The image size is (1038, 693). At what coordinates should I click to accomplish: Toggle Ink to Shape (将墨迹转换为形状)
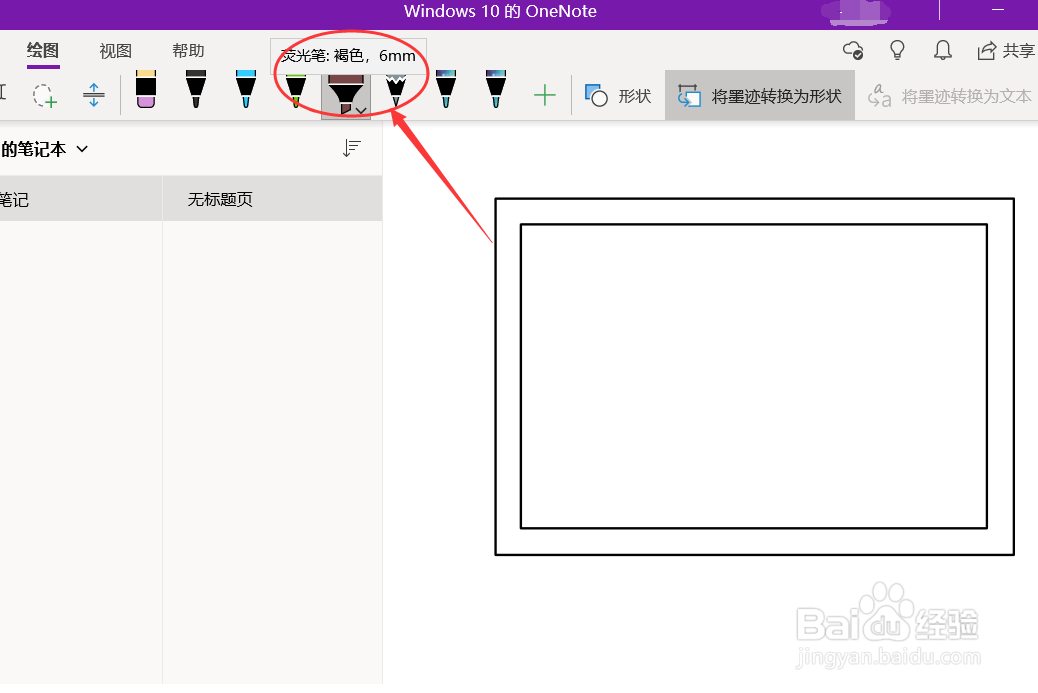pos(759,96)
